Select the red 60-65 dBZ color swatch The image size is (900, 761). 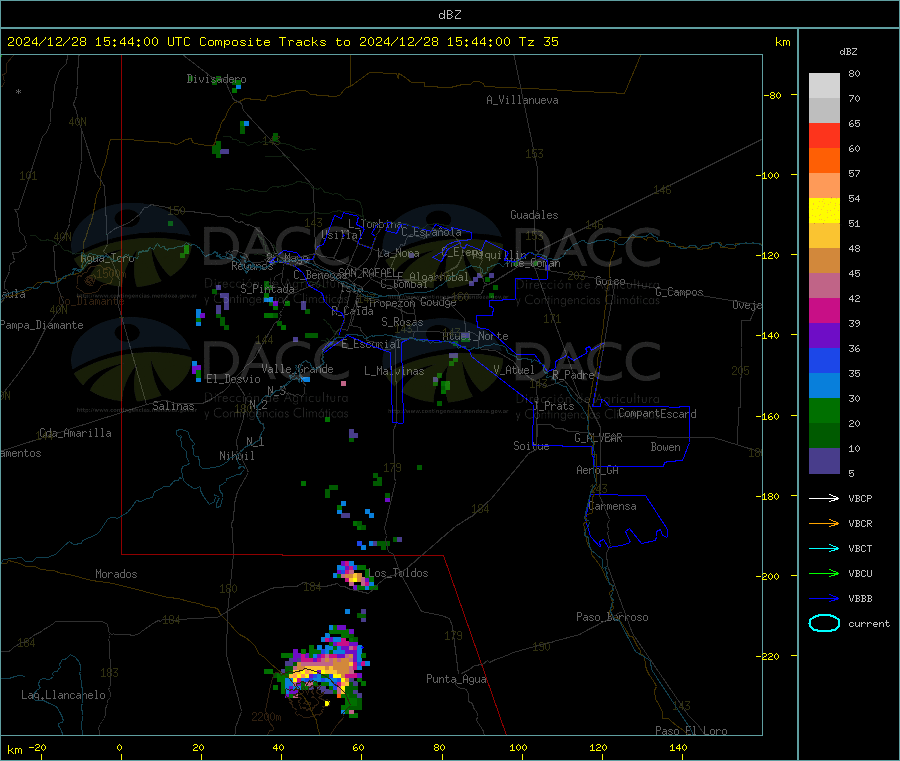tap(824, 135)
